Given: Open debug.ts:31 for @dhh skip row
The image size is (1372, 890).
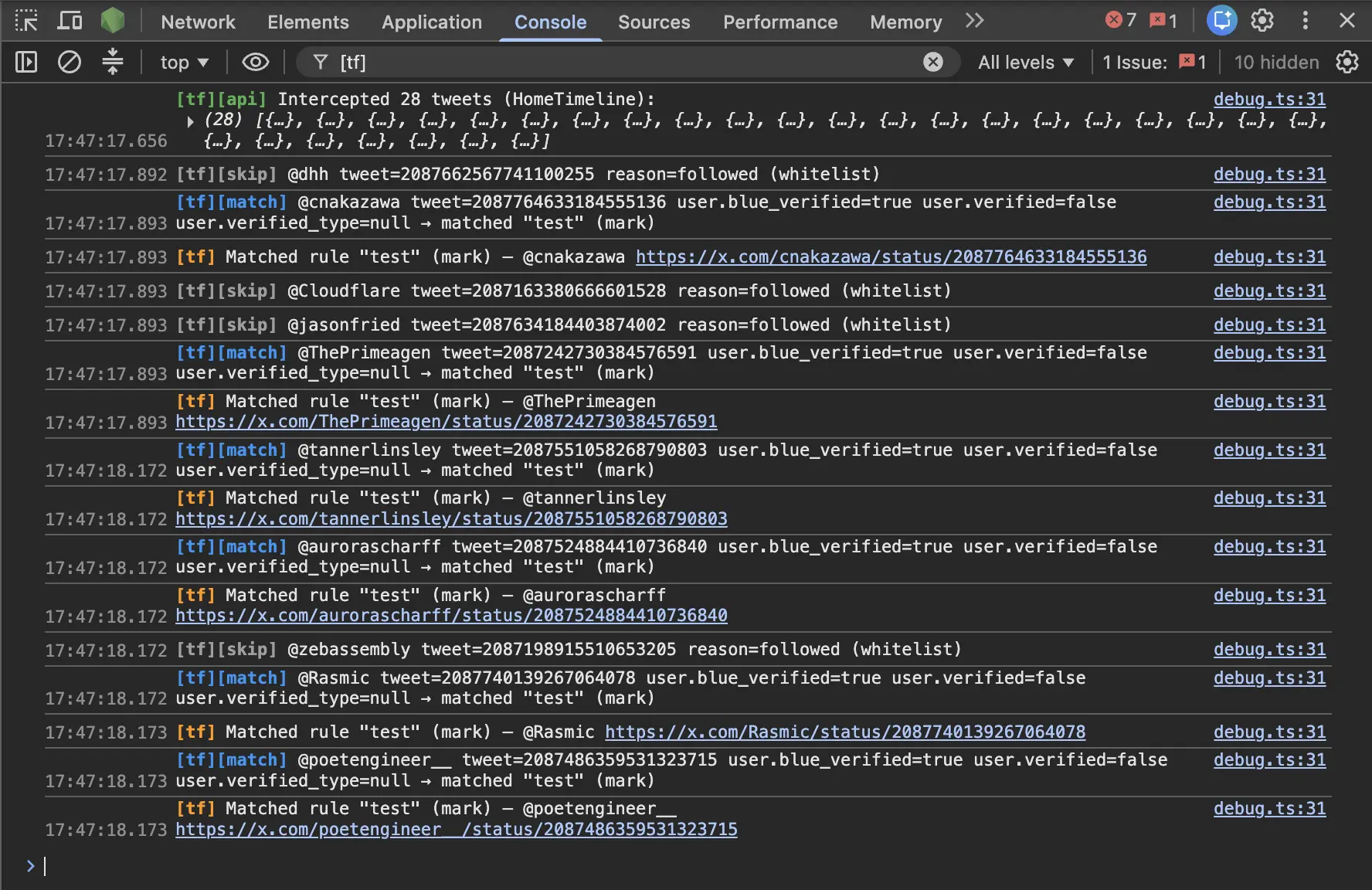Looking at the screenshot, I should [1269, 175].
